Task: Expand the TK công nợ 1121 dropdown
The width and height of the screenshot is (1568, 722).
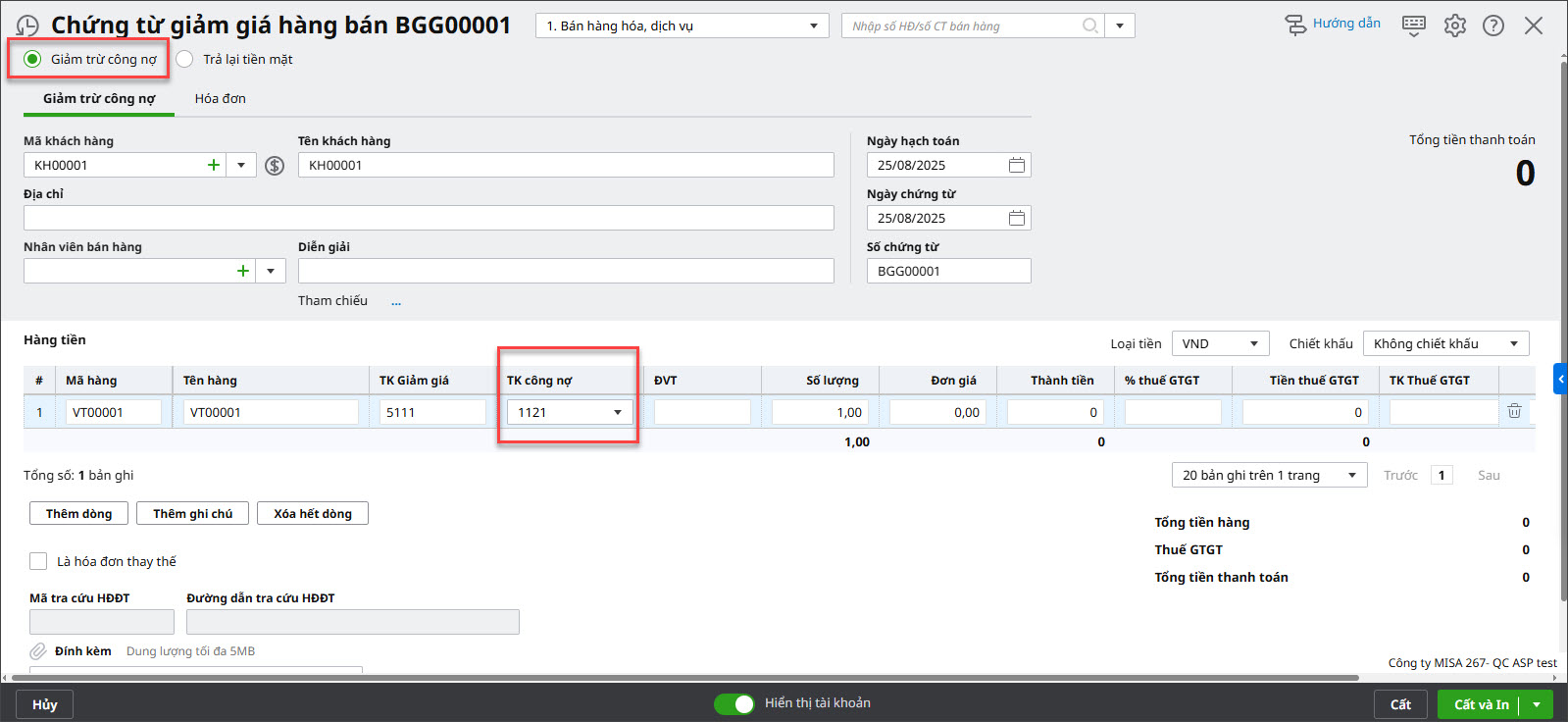Action: pyautogui.click(x=617, y=412)
